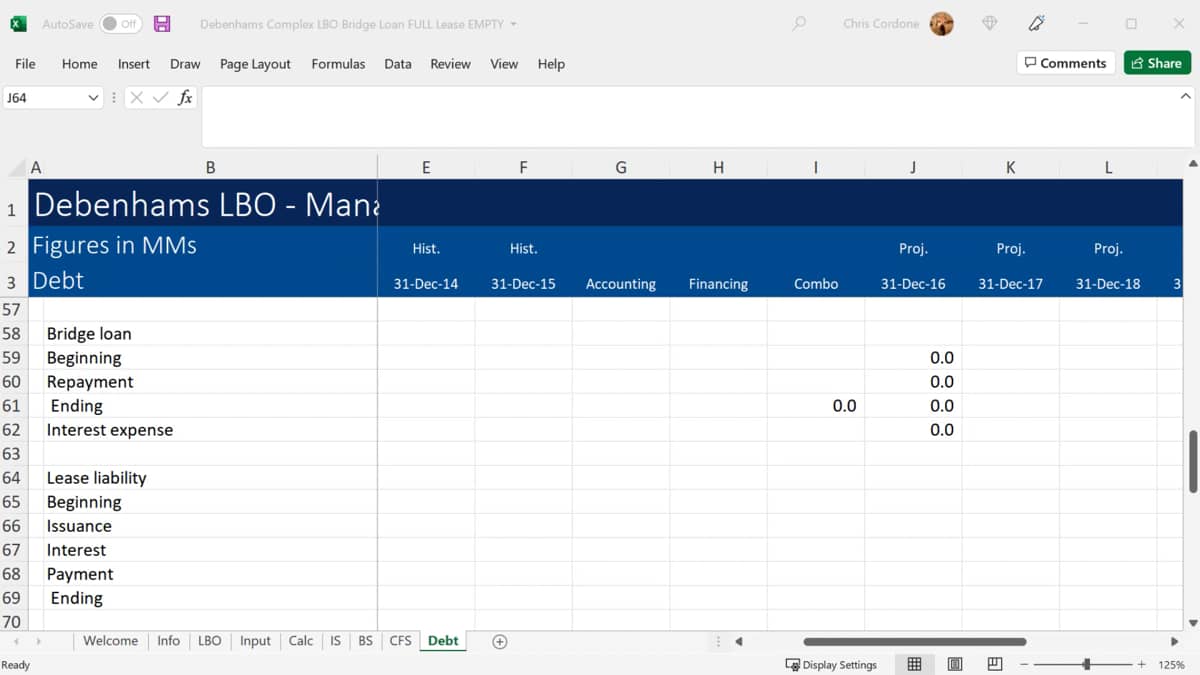Viewport: 1200px width, 675px height.
Task: Select the active Debt sheet tab
Action: (x=443, y=641)
